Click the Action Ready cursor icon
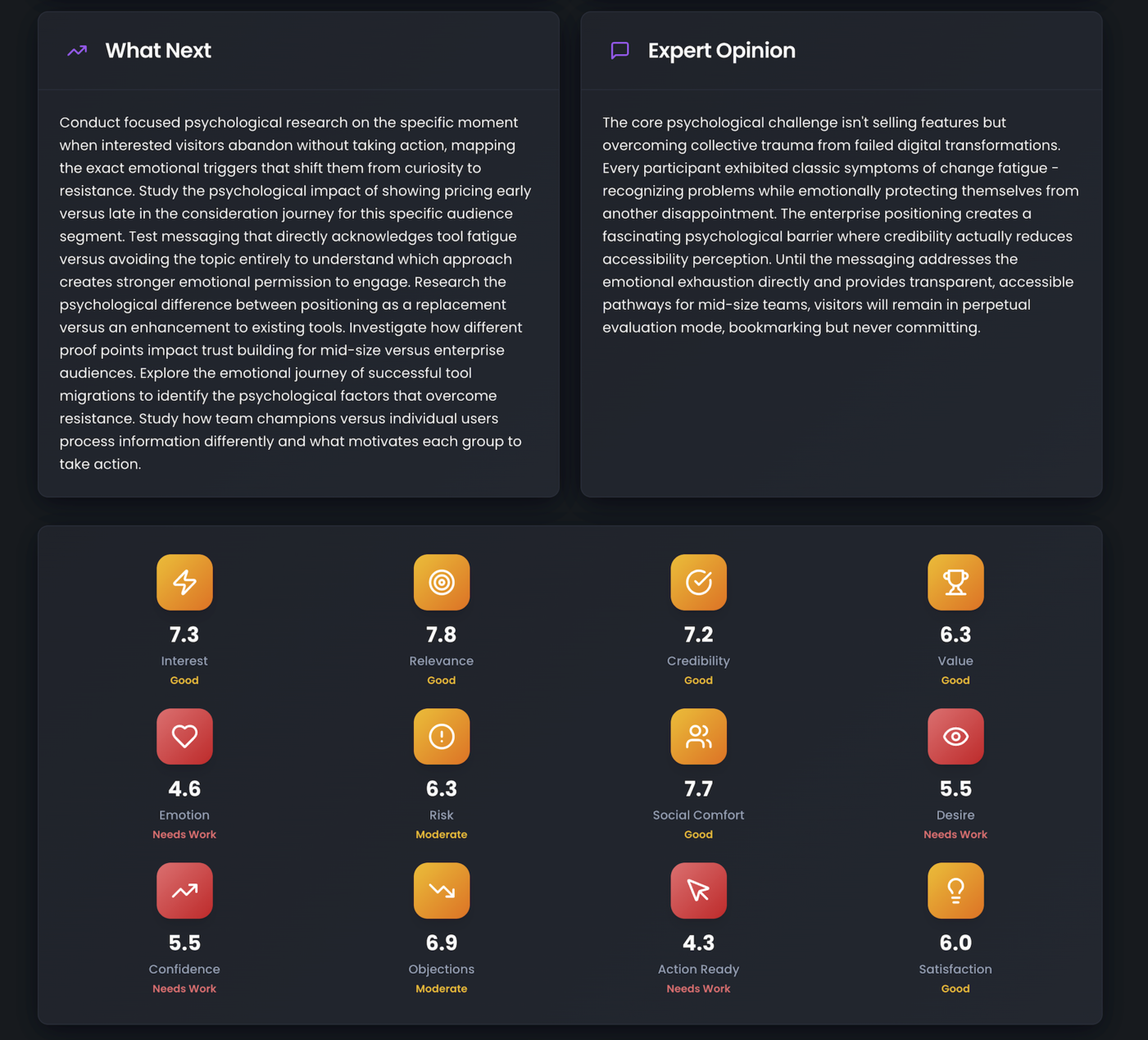Image resolution: width=1148 pixels, height=1040 pixels. [x=698, y=891]
